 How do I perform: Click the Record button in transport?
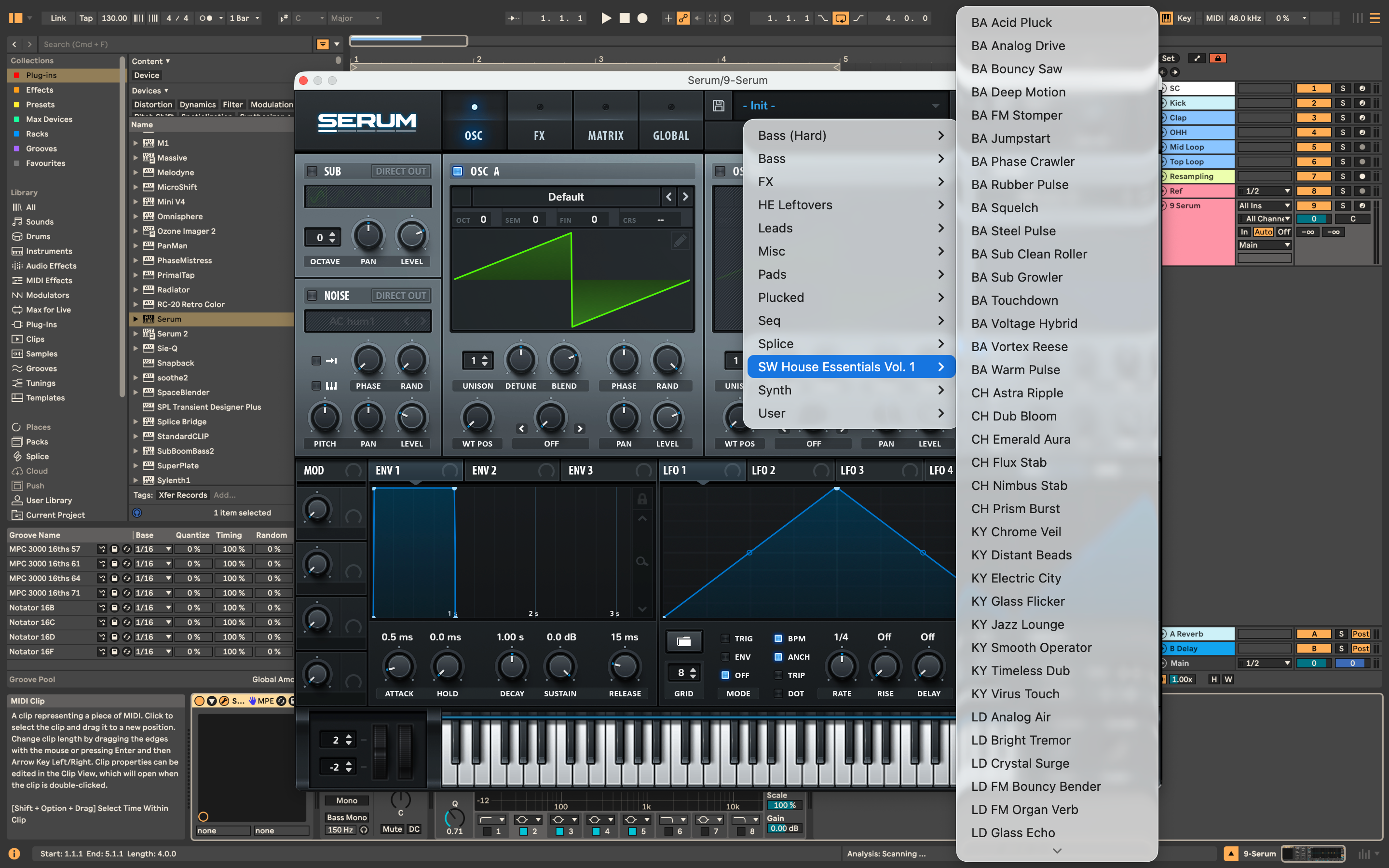[x=642, y=18]
